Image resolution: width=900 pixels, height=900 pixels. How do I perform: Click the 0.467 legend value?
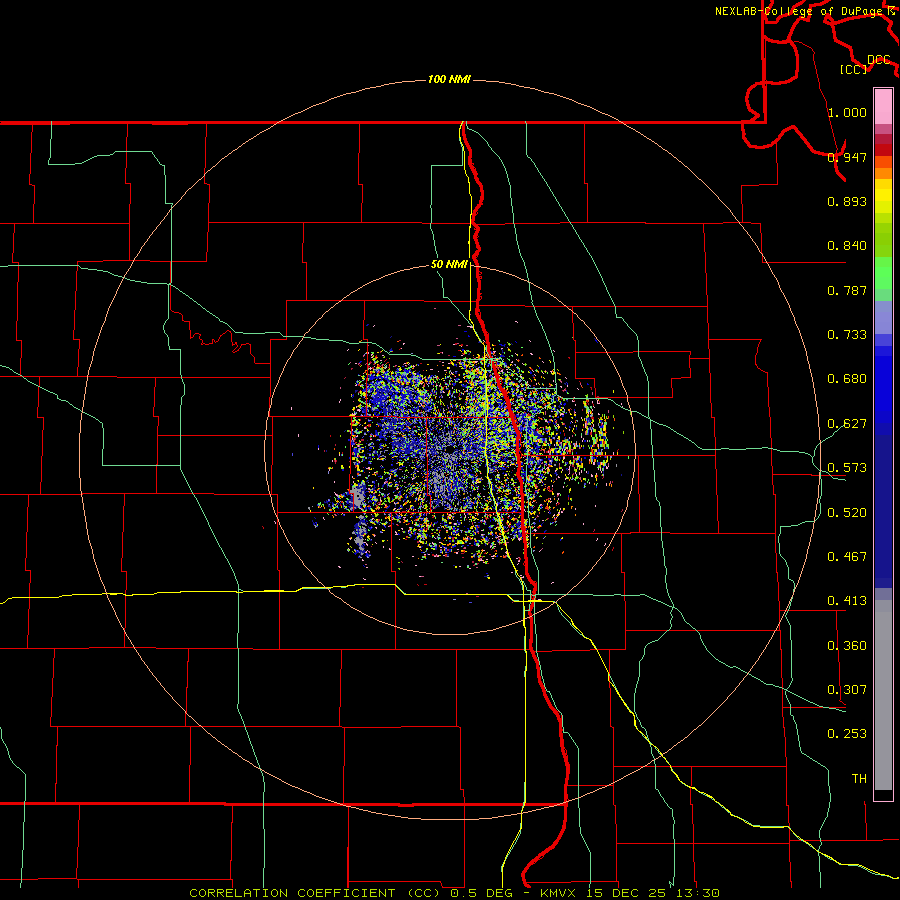tap(847, 557)
